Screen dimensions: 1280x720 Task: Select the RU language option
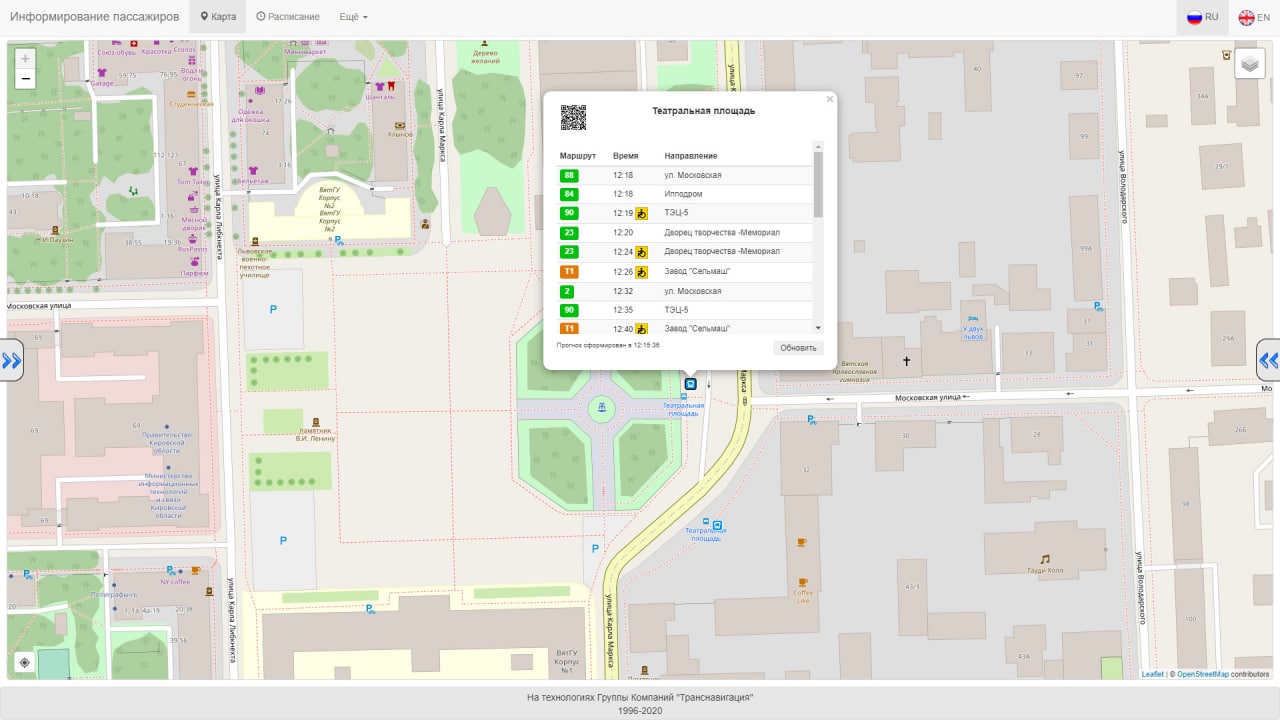tap(1202, 17)
